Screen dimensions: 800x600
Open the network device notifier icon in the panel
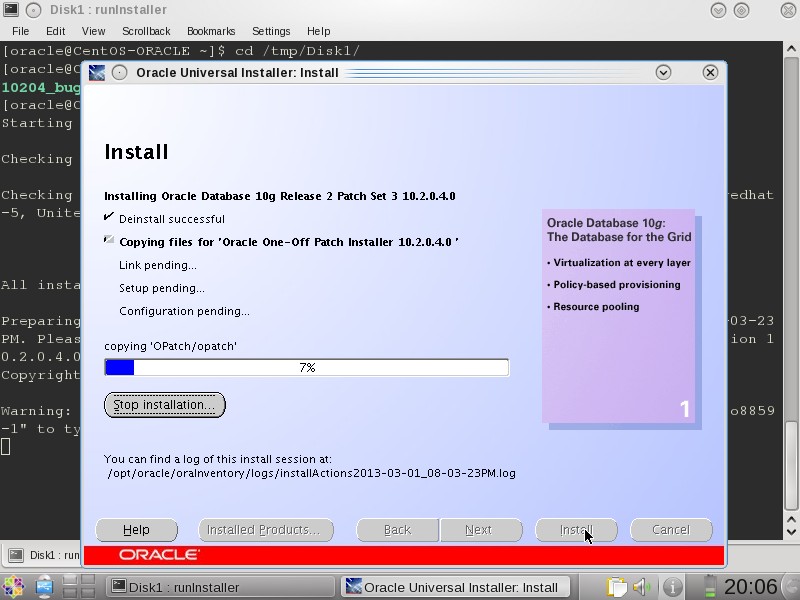(x=44, y=587)
